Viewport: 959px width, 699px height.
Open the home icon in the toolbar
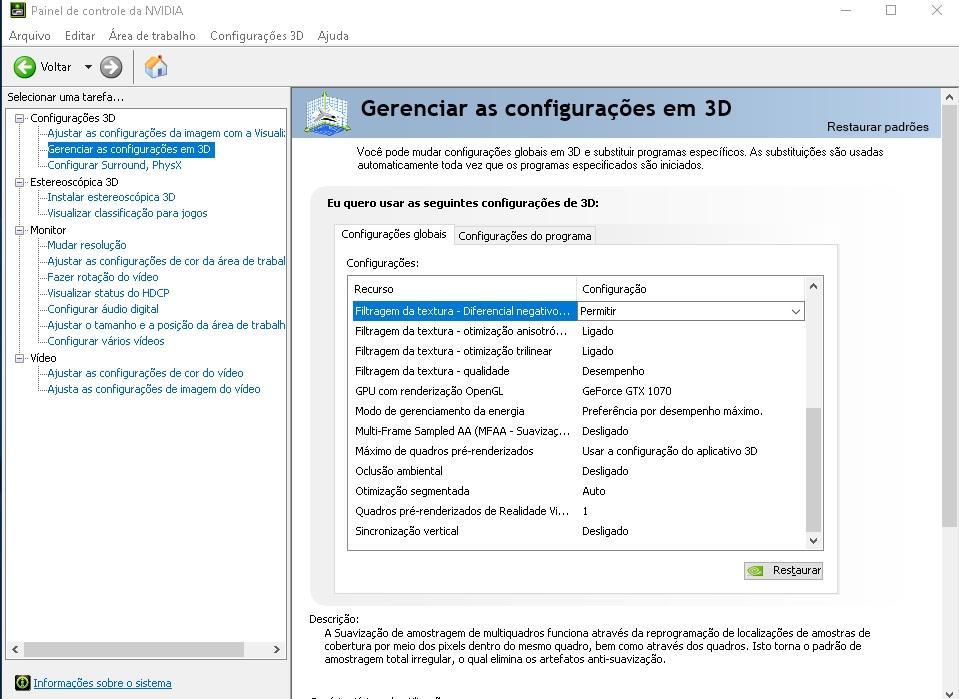click(155, 67)
